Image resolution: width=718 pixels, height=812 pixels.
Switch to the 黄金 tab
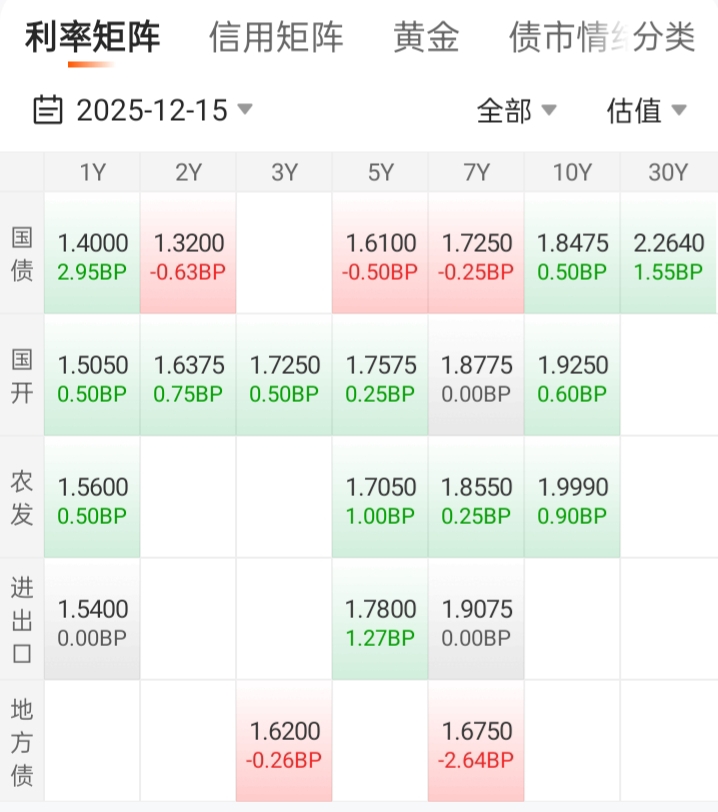point(426,37)
